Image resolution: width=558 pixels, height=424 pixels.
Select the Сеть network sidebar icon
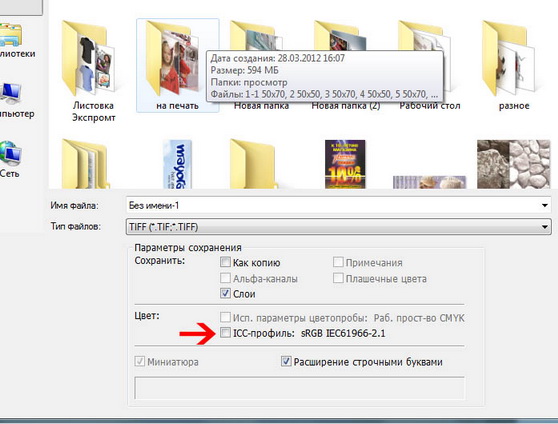pos(11,153)
